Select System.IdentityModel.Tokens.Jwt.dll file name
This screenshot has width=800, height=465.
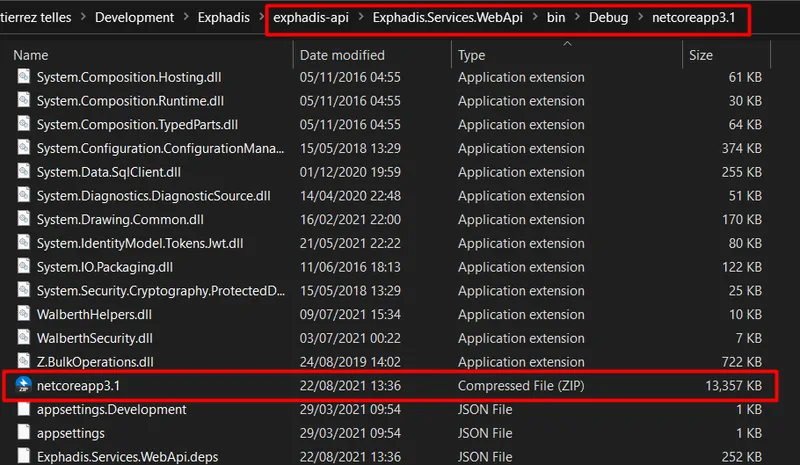pyautogui.click(x=140, y=243)
